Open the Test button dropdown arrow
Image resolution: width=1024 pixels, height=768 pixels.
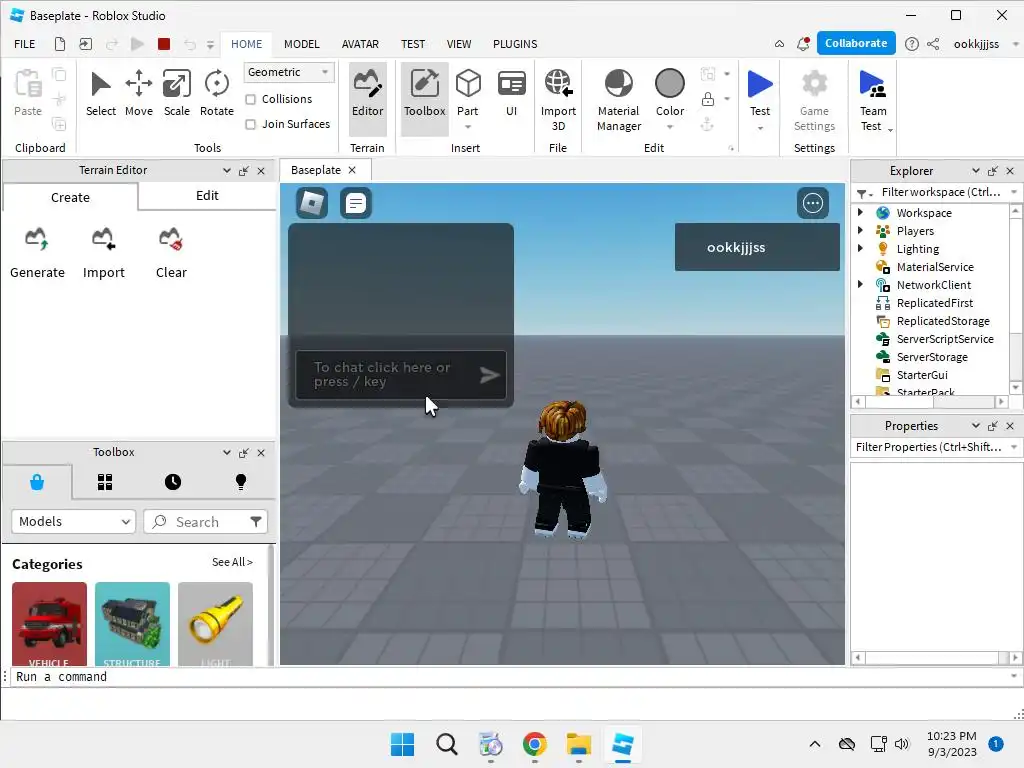point(760,128)
